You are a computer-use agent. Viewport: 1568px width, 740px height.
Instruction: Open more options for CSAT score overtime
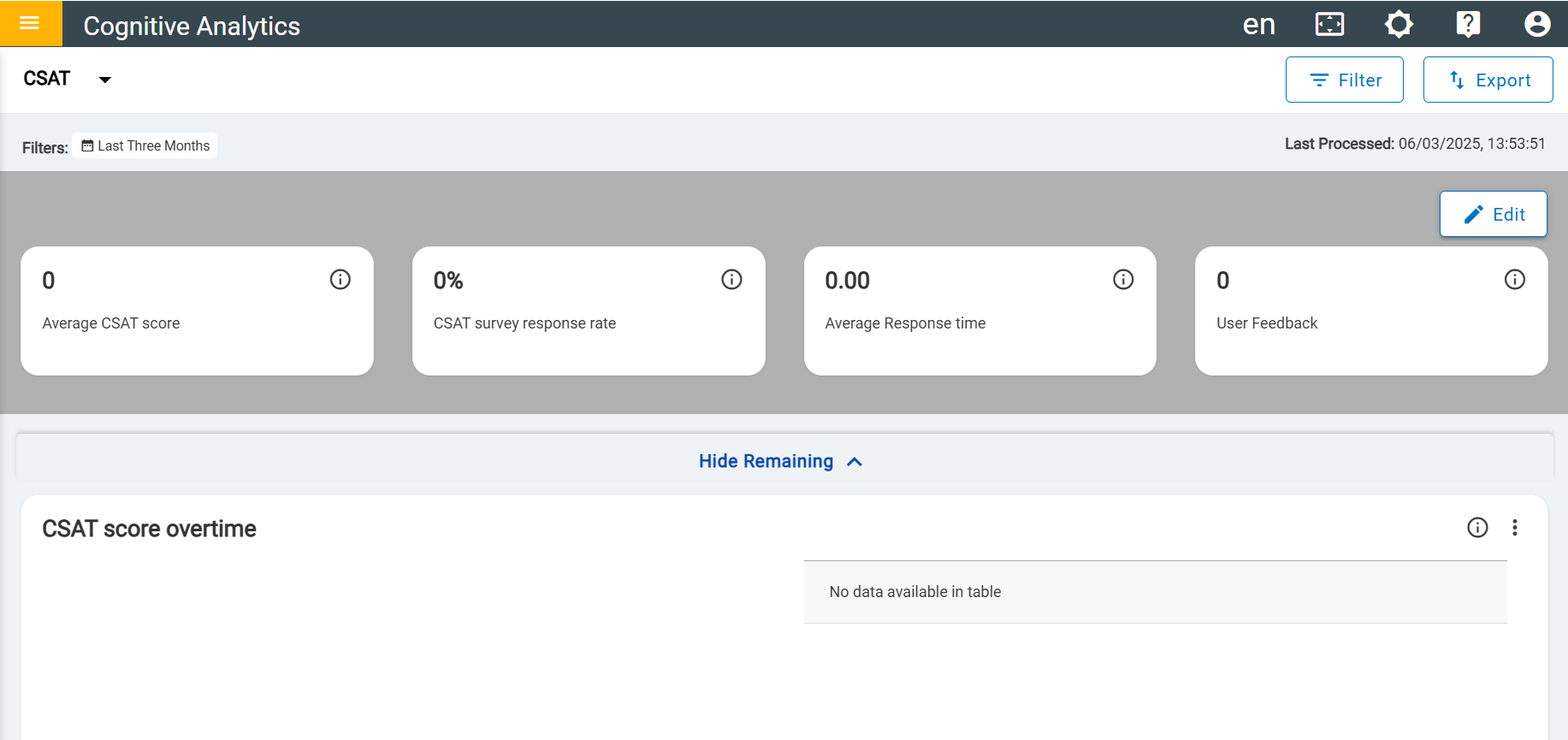(1515, 528)
